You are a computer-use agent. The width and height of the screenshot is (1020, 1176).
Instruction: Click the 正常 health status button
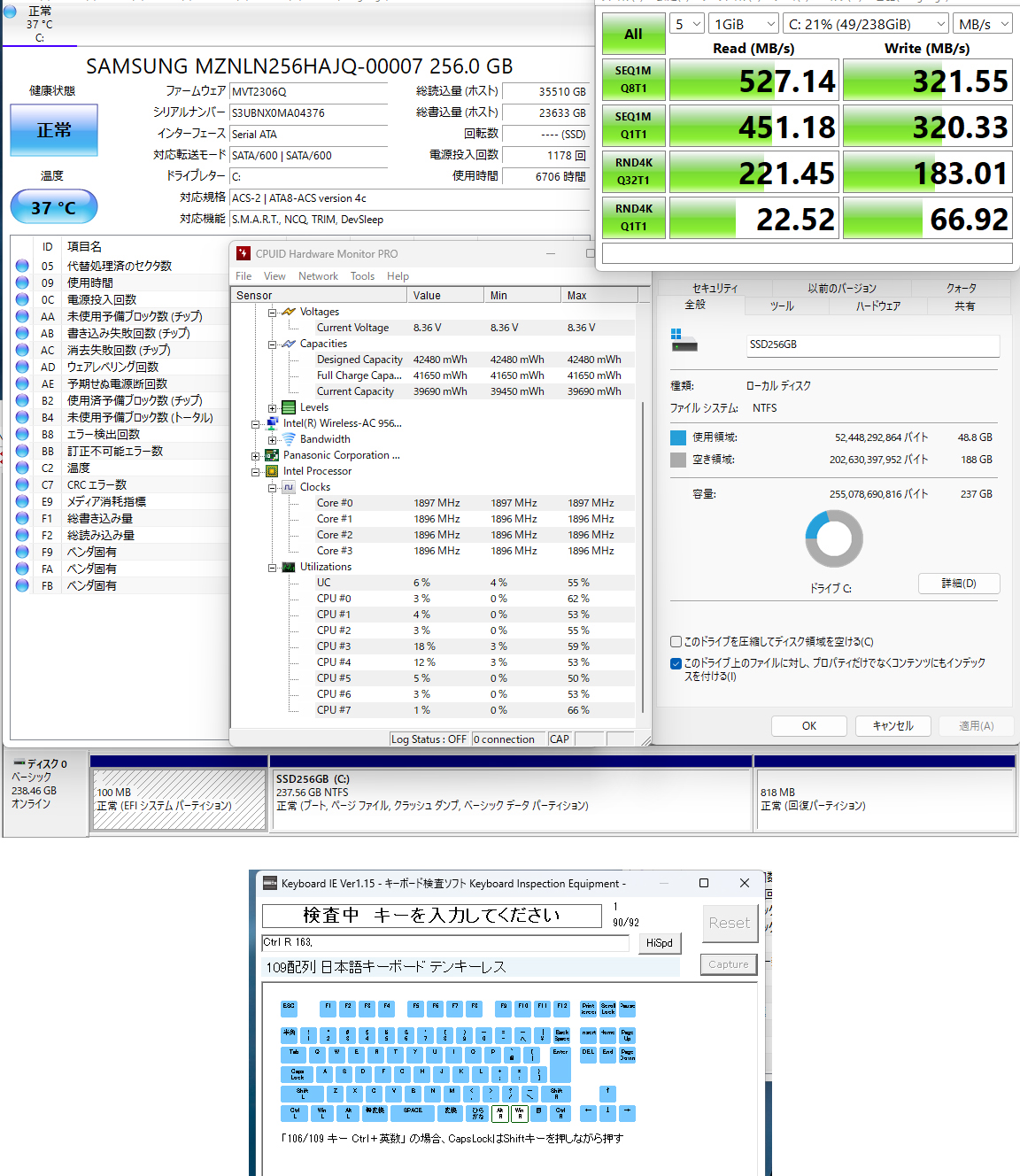(54, 130)
